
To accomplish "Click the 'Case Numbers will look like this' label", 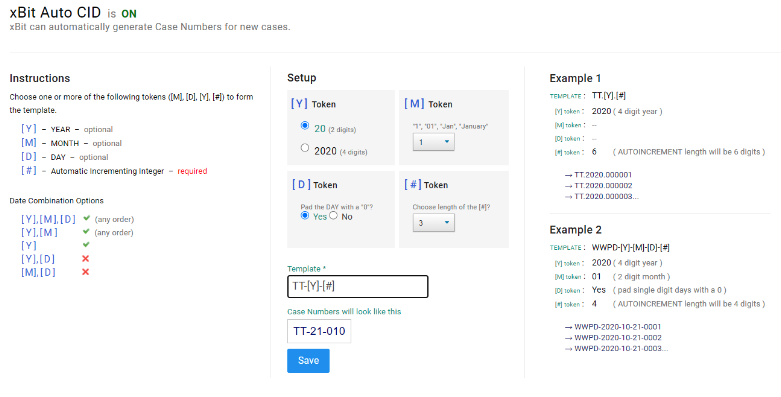I will (x=344, y=311).
